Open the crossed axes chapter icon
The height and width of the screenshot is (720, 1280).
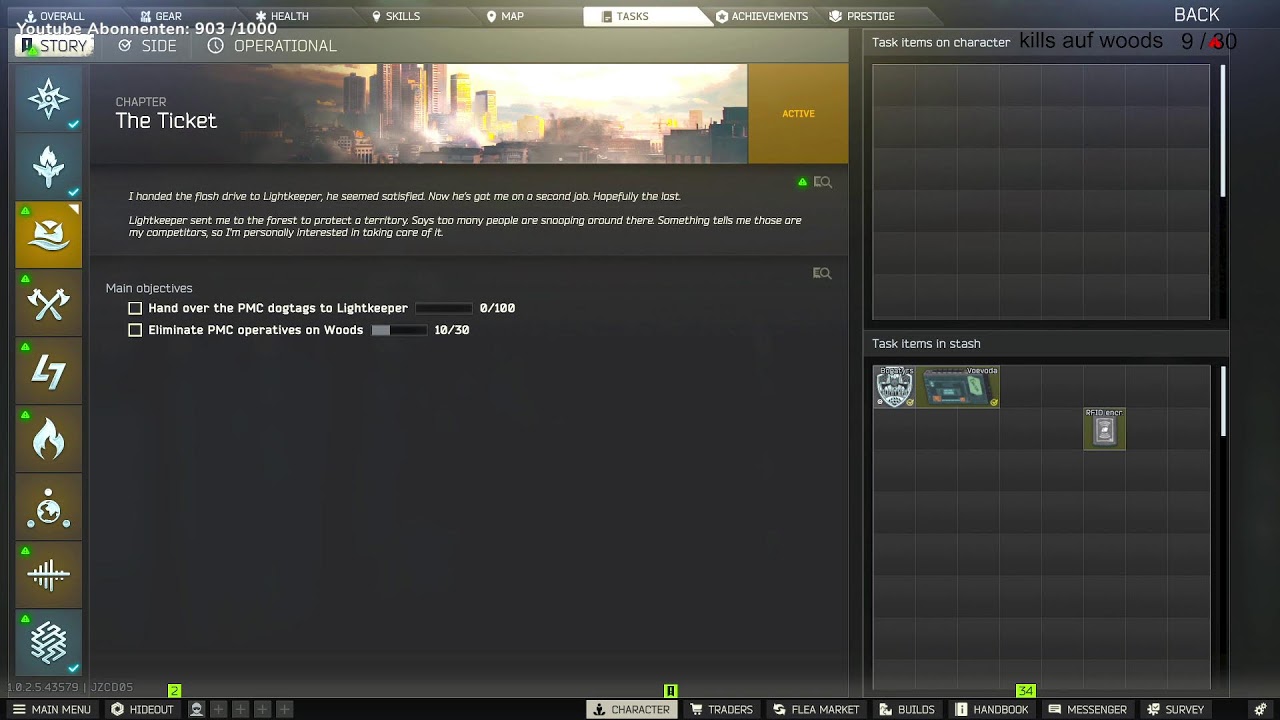(48, 303)
